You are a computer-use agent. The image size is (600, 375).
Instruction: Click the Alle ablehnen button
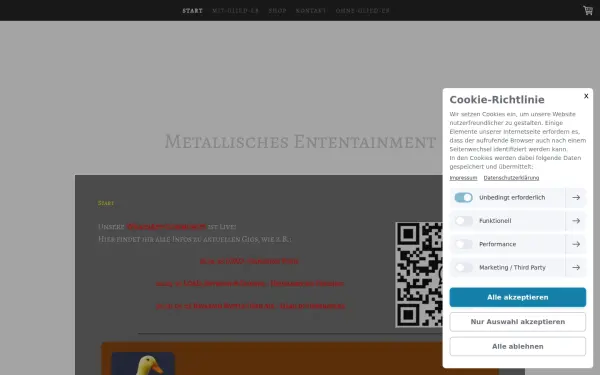(x=517, y=346)
